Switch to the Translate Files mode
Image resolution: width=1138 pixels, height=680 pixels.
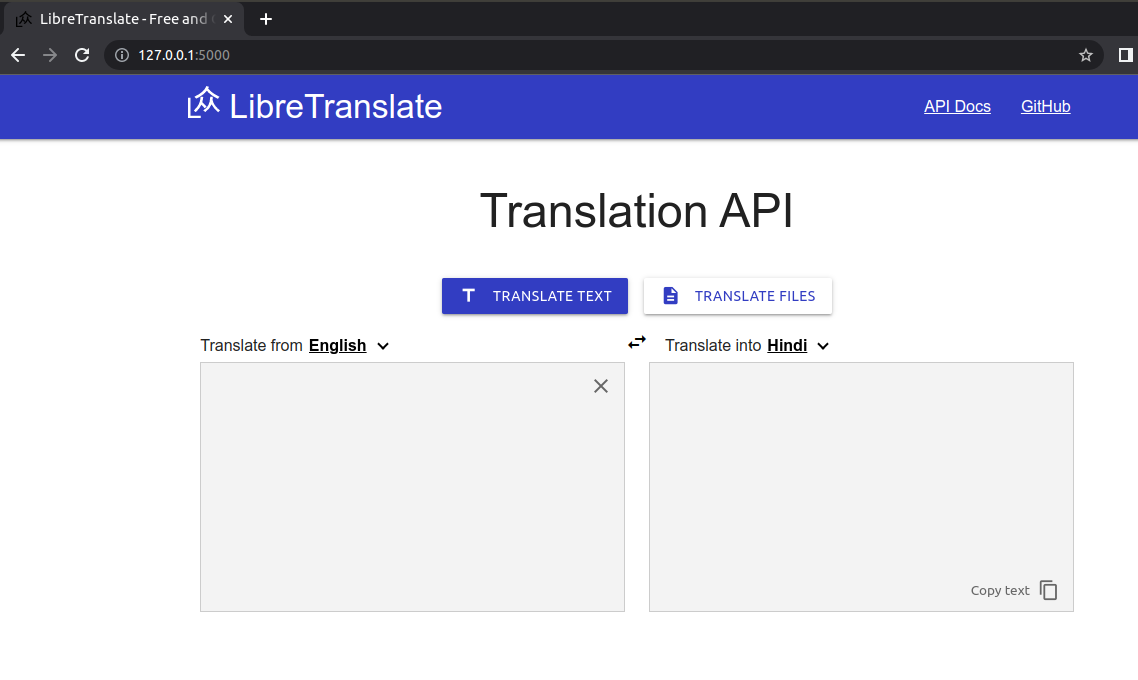(737, 295)
